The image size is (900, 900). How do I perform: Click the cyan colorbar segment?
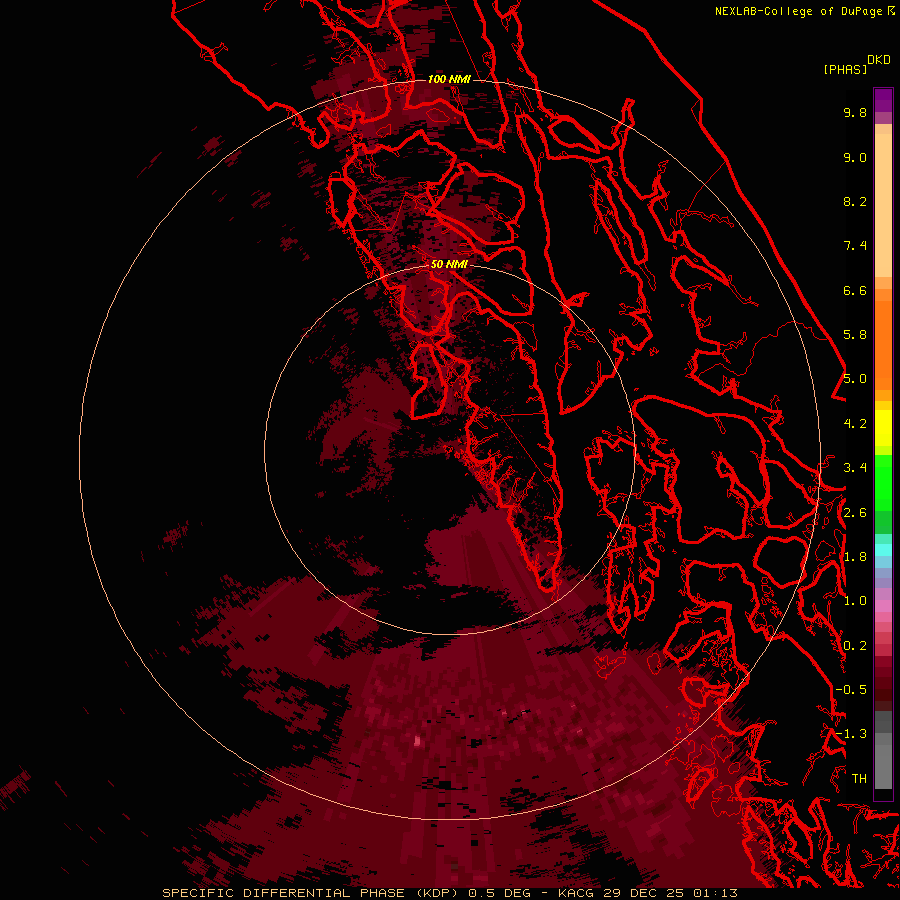point(883,549)
